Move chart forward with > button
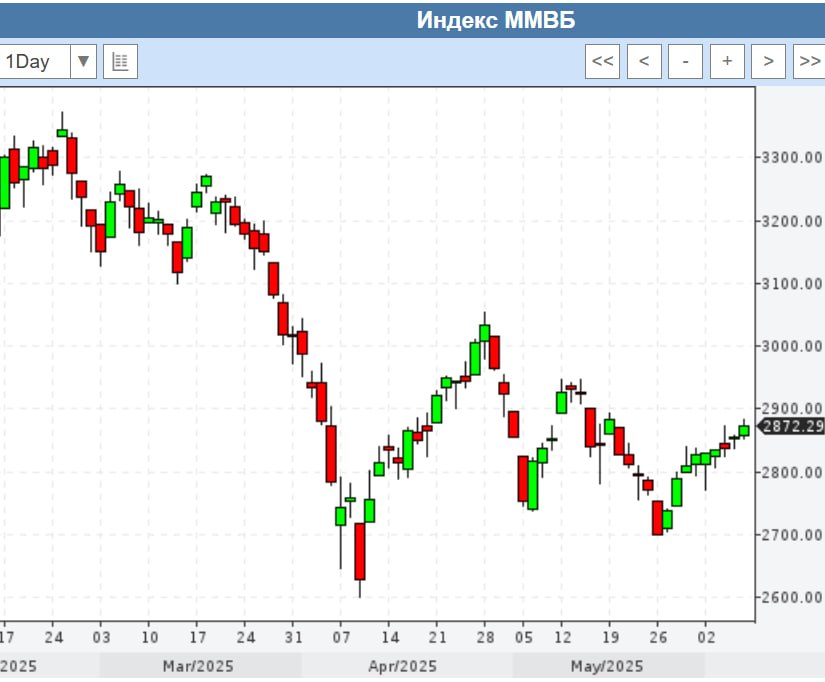 (x=768, y=62)
